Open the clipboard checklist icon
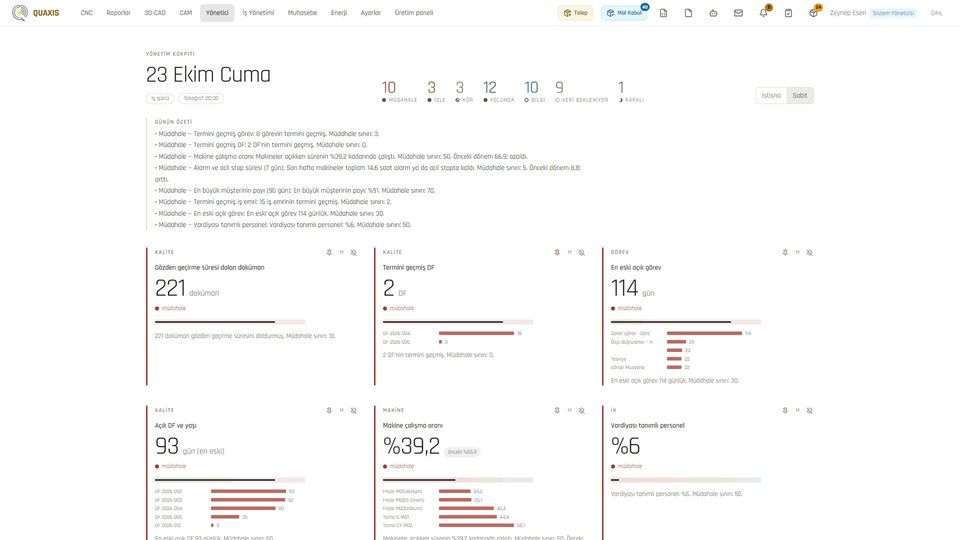The width and height of the screenshot is (960, 540). pyautogui.click(x=789, y=13)
